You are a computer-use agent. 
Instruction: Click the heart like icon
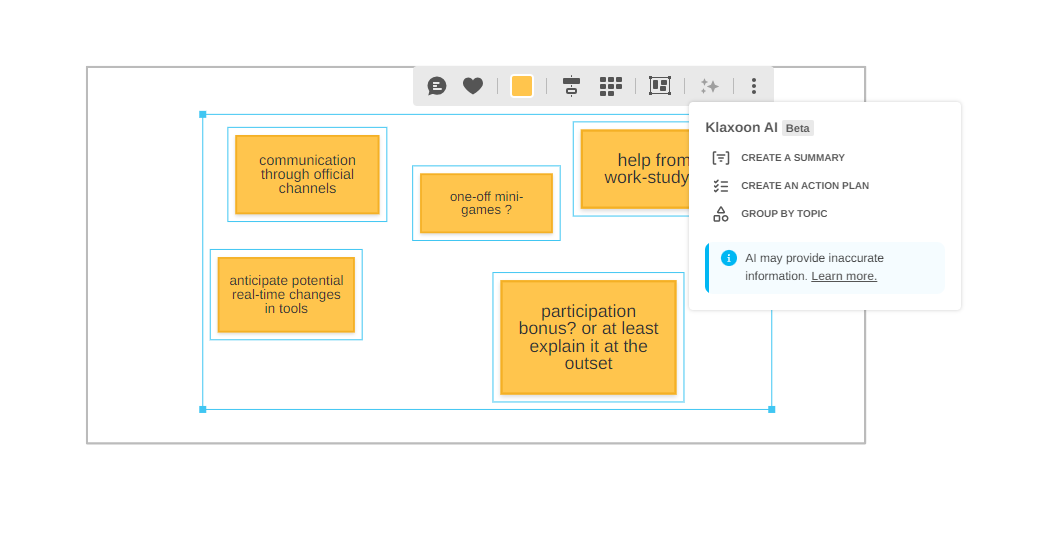click(x=473, y=86)
